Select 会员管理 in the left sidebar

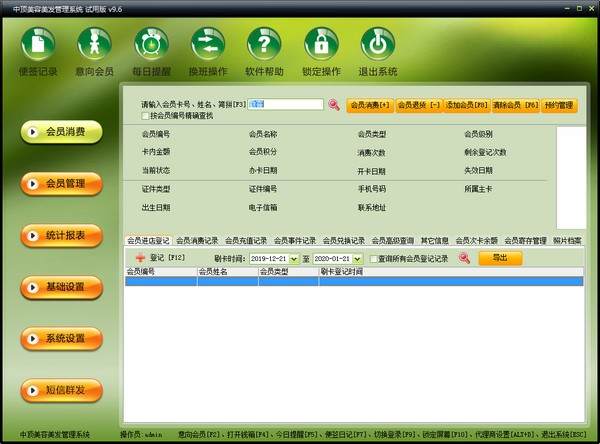[x=63, y=183]
